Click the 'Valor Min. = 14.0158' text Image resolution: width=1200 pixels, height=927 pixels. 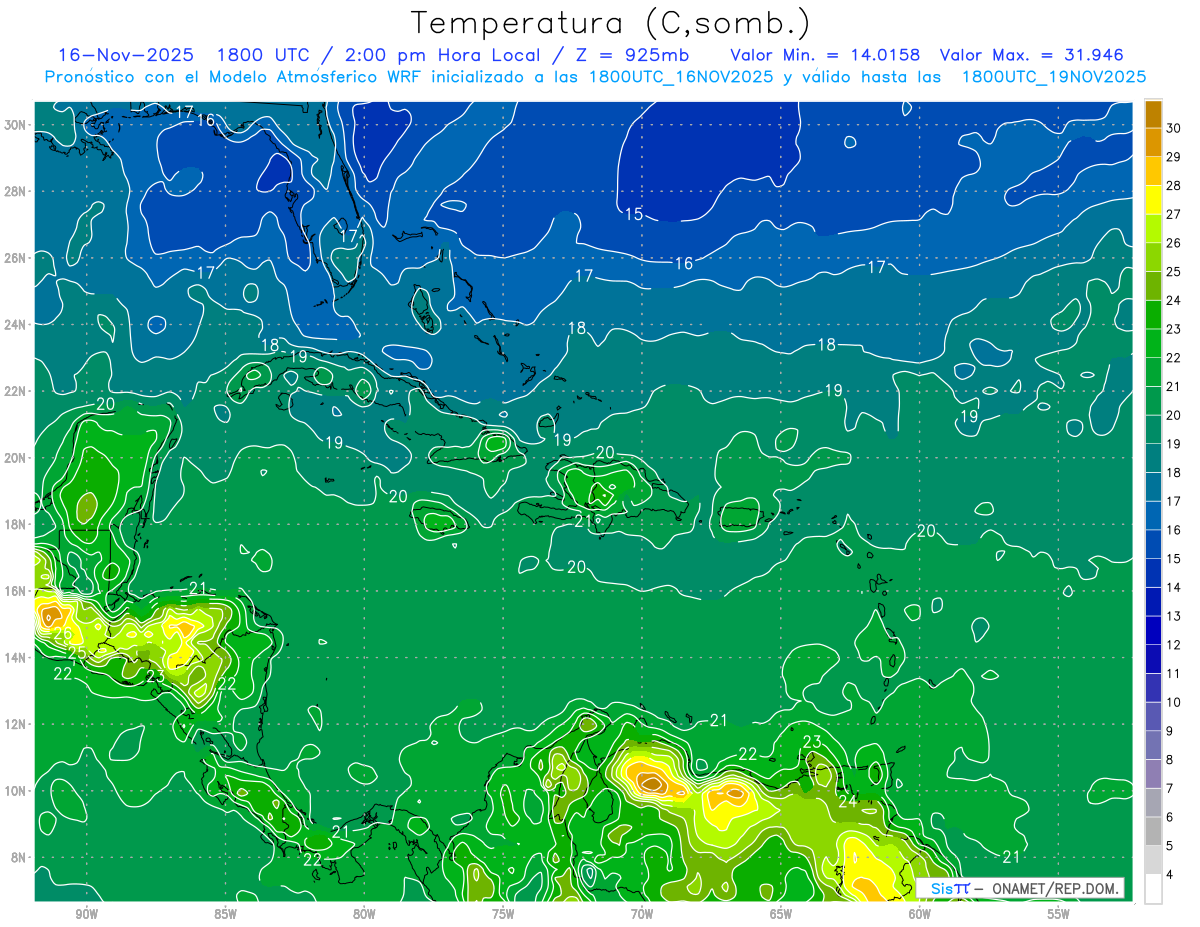point(826,55)
